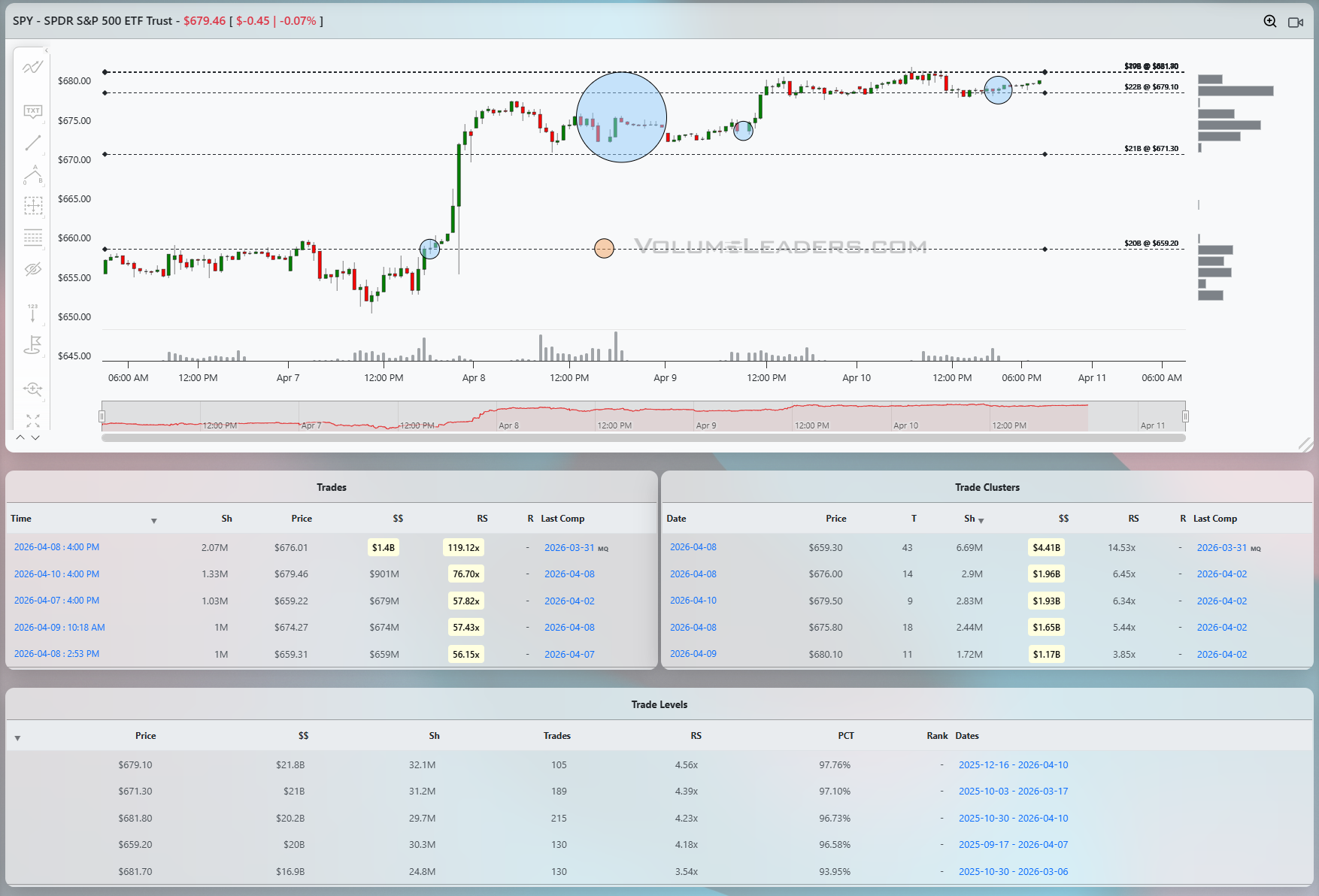Open trade 2026-04-08 : 2:53 PM
The height and width of the screenshot is (896, 1319).
(x=56, y=654)
